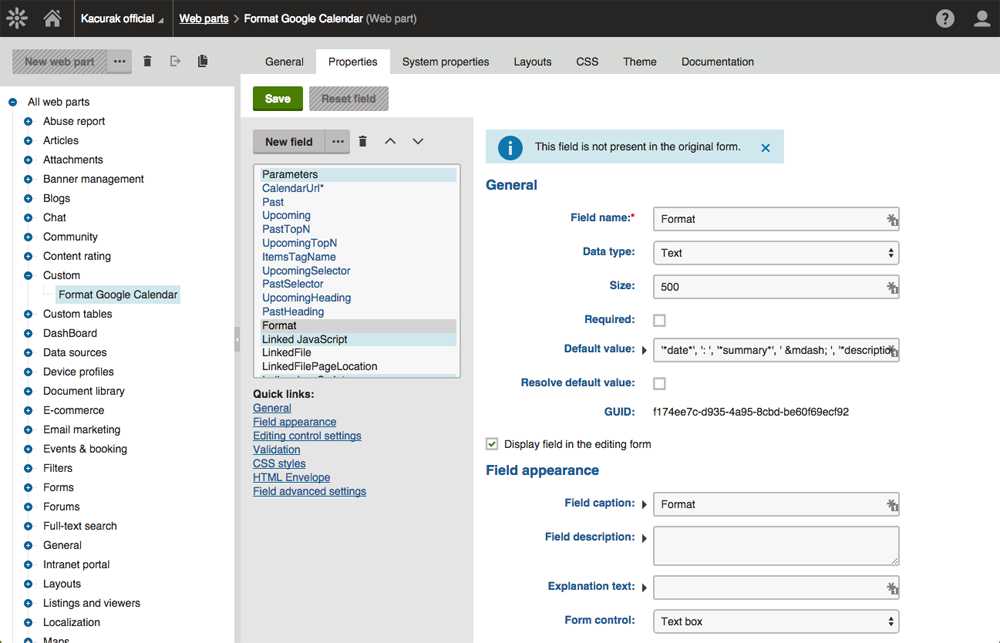Uncheck Display field in the editing form

[492, 444]
